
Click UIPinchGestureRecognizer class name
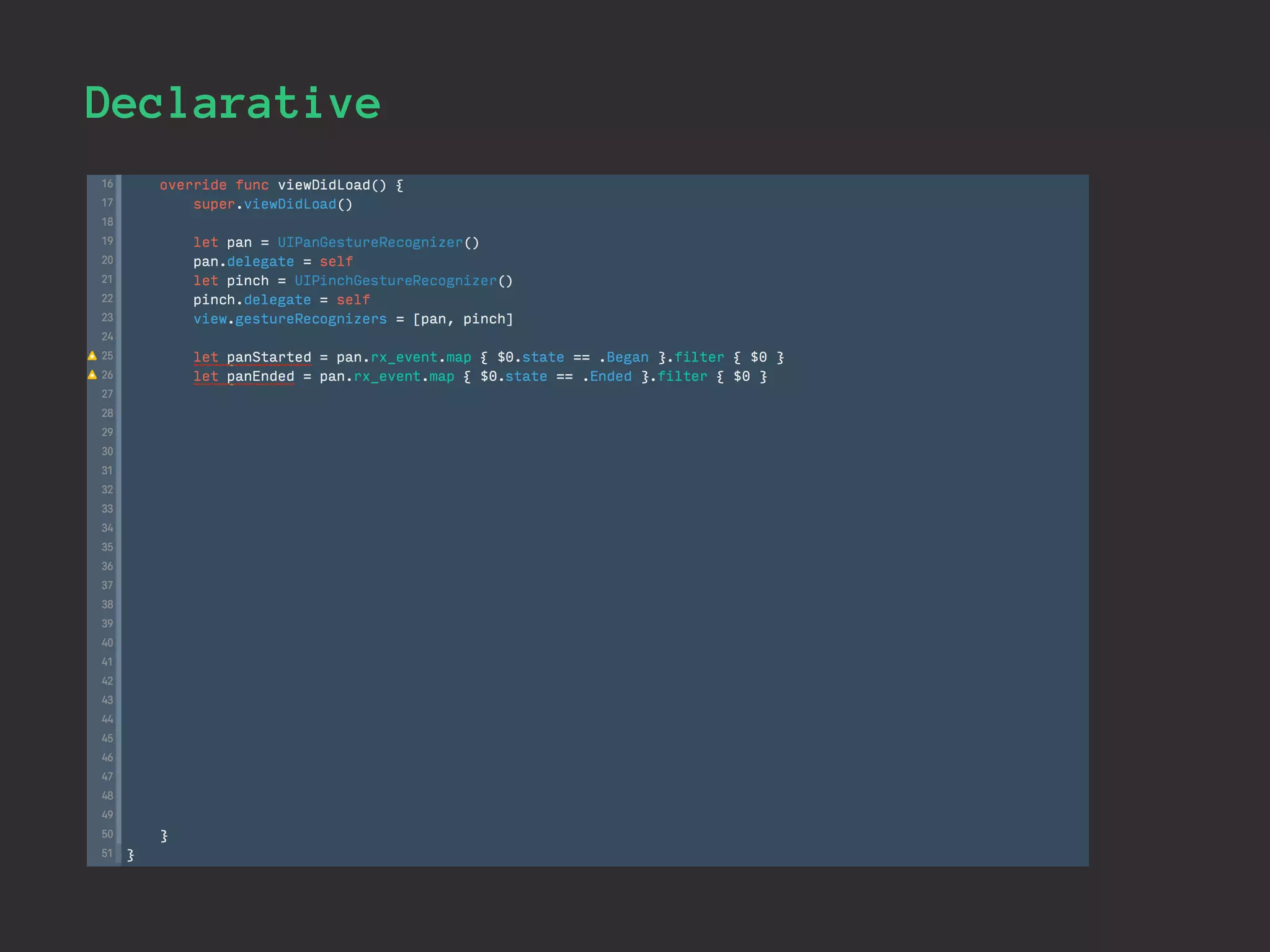point(395,281)
